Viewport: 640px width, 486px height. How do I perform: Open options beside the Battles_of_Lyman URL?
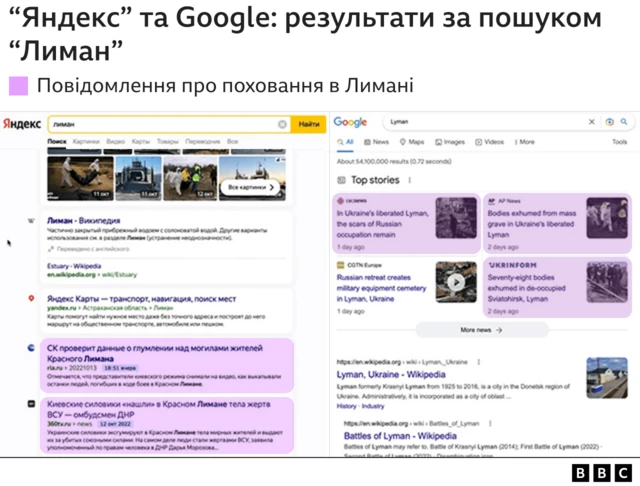point(490,424)
